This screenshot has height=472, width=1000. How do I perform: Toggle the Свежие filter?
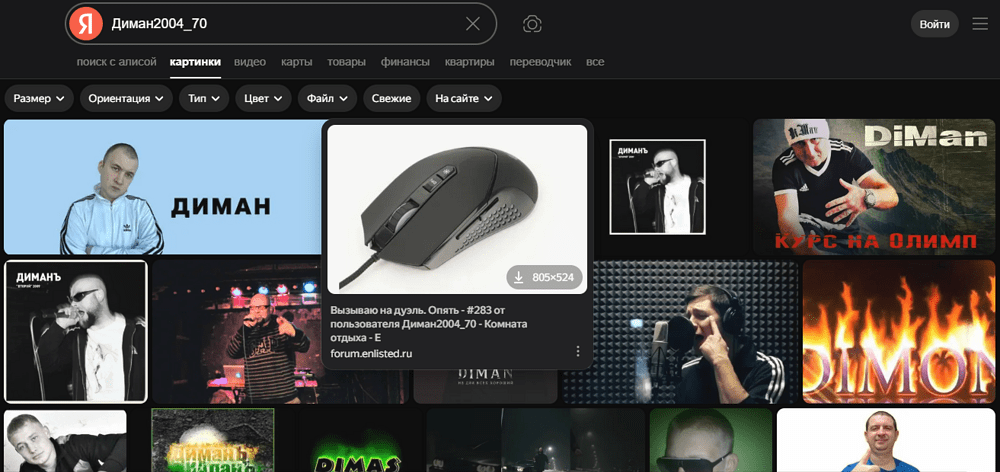tap(392, 99)
